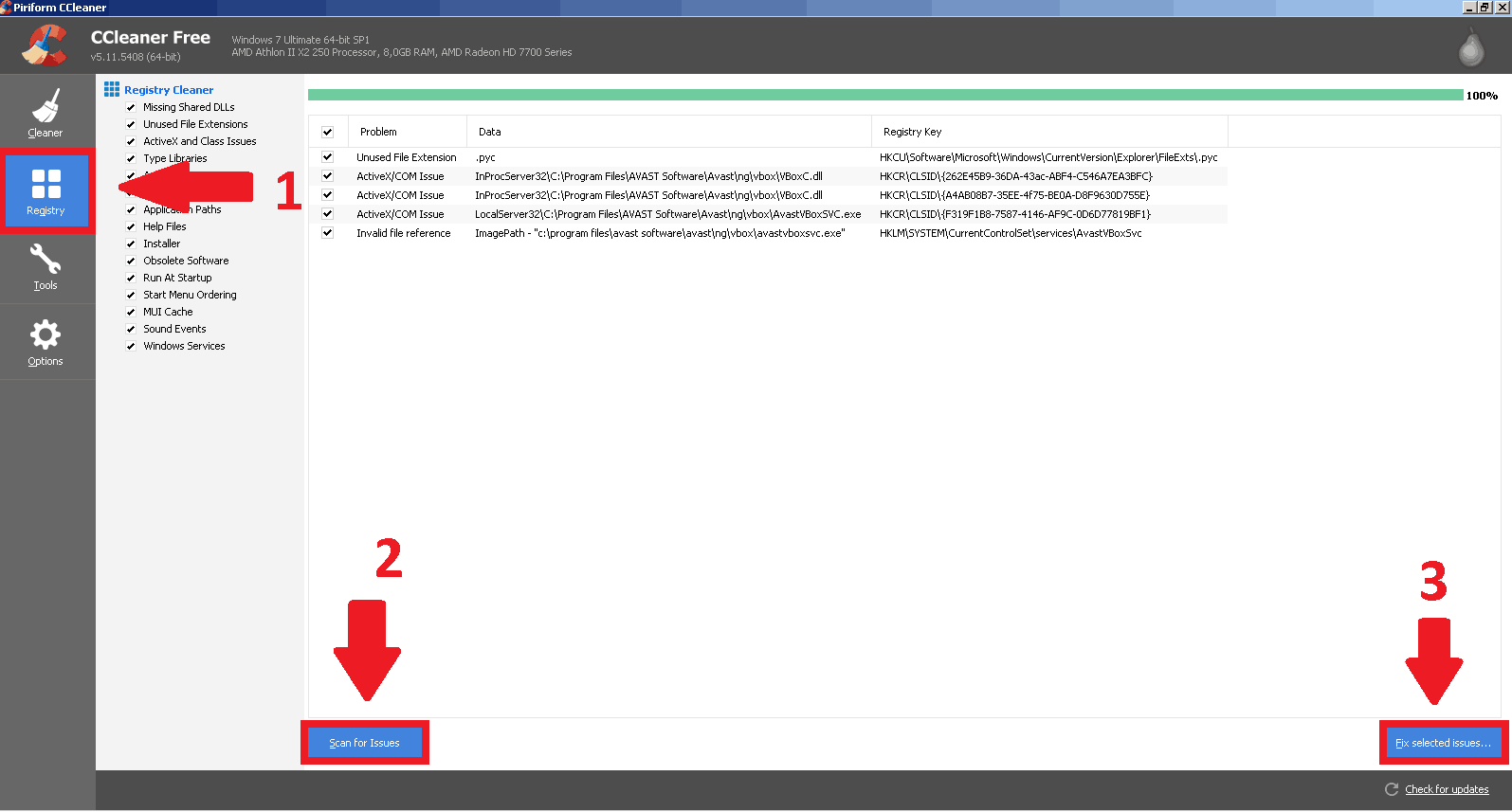Sort results by Problem column
The image size is (1512, 812).
tap(408, 132)
